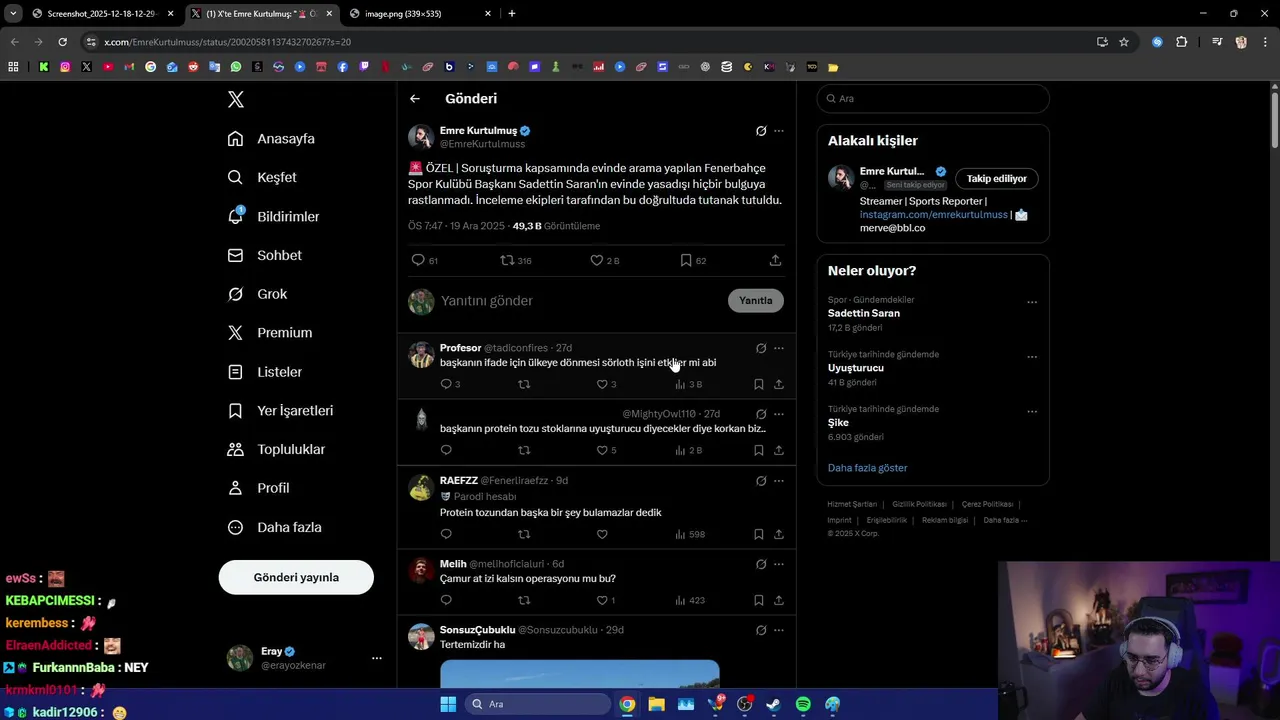This screenshot has height=720, width=1280.
Task: Open Bildirimler notifications
Action: pyautogui.click(x=274, y=216)
